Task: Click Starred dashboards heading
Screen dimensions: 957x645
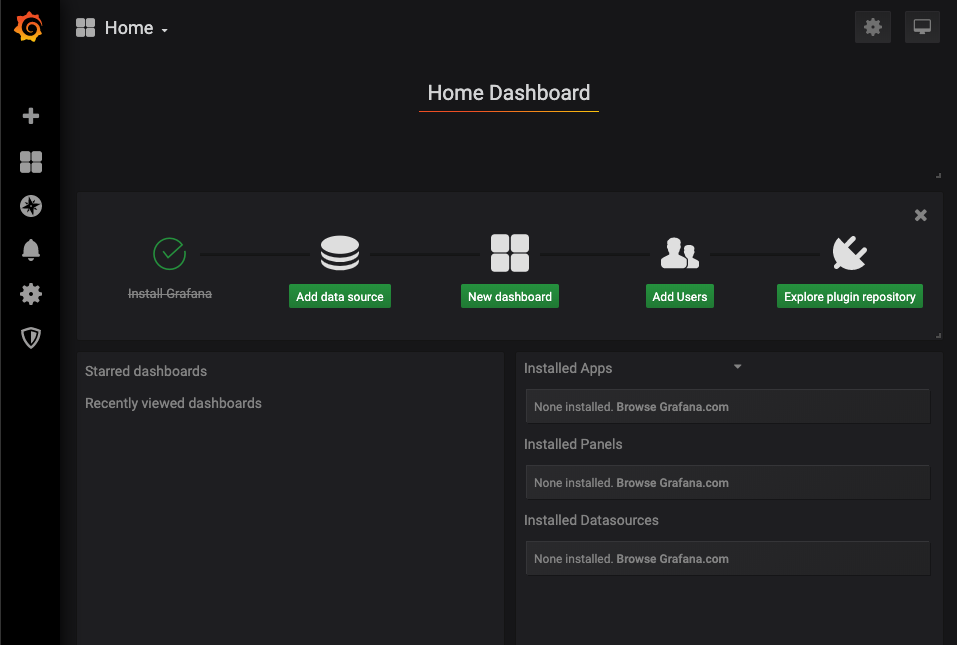Action: (146, 371)
